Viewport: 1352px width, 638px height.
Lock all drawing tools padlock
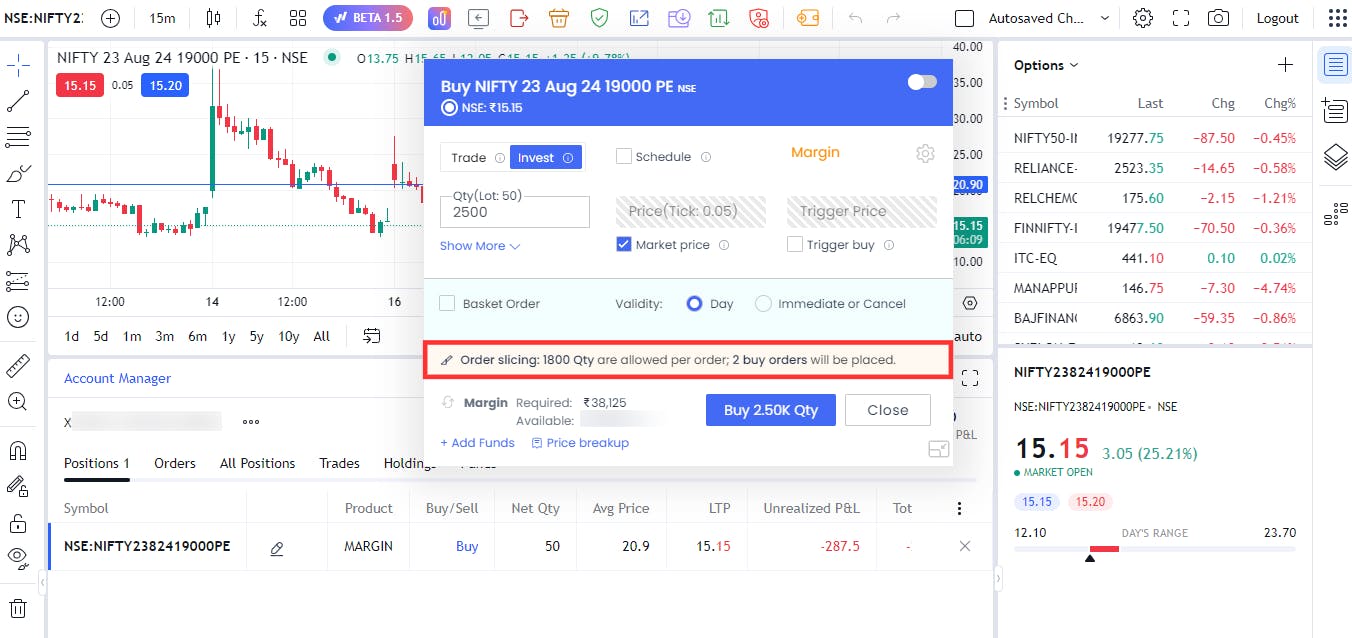tap(18, 522)
